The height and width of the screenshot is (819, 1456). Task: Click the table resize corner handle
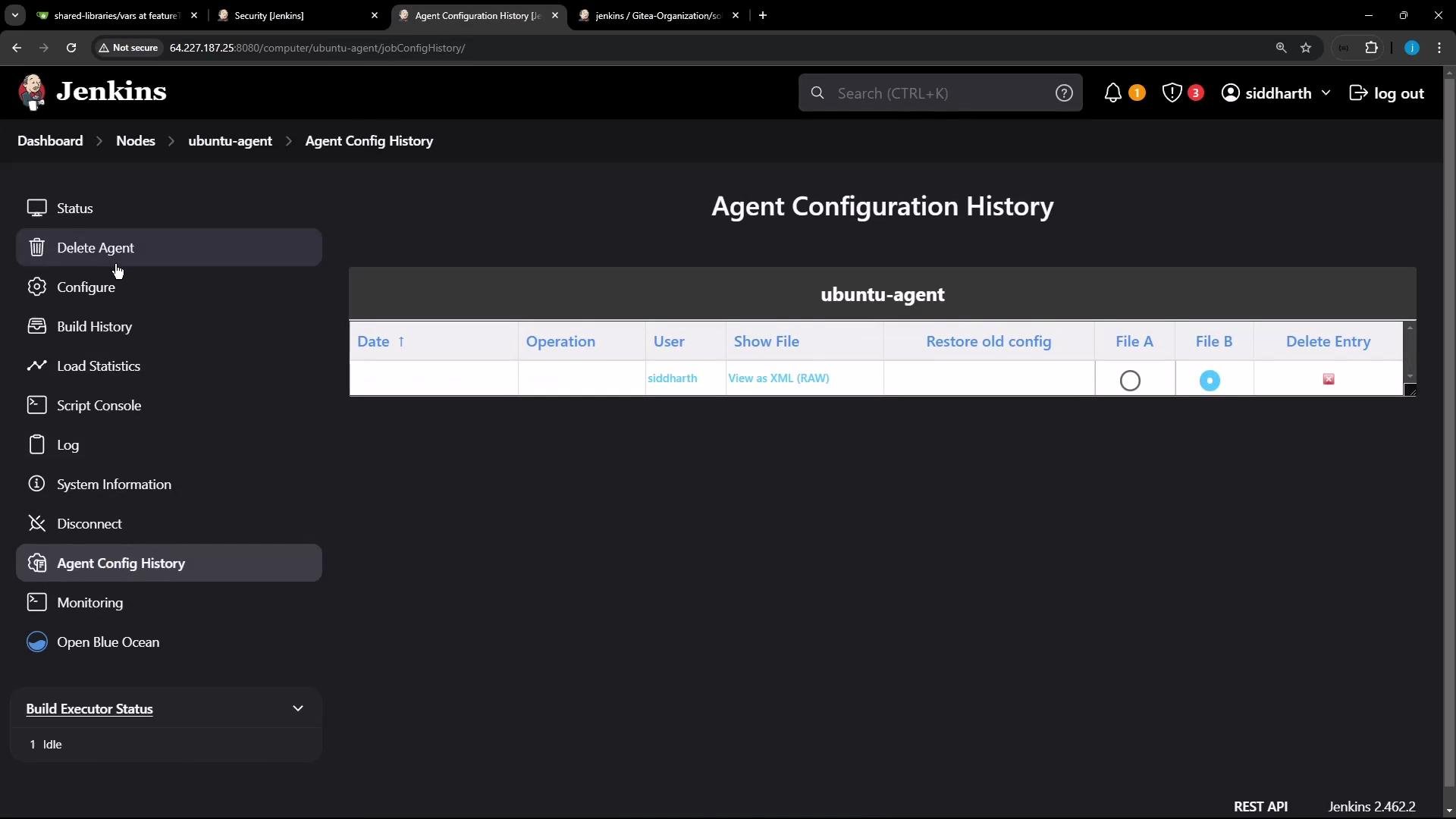click(1410, 390)
